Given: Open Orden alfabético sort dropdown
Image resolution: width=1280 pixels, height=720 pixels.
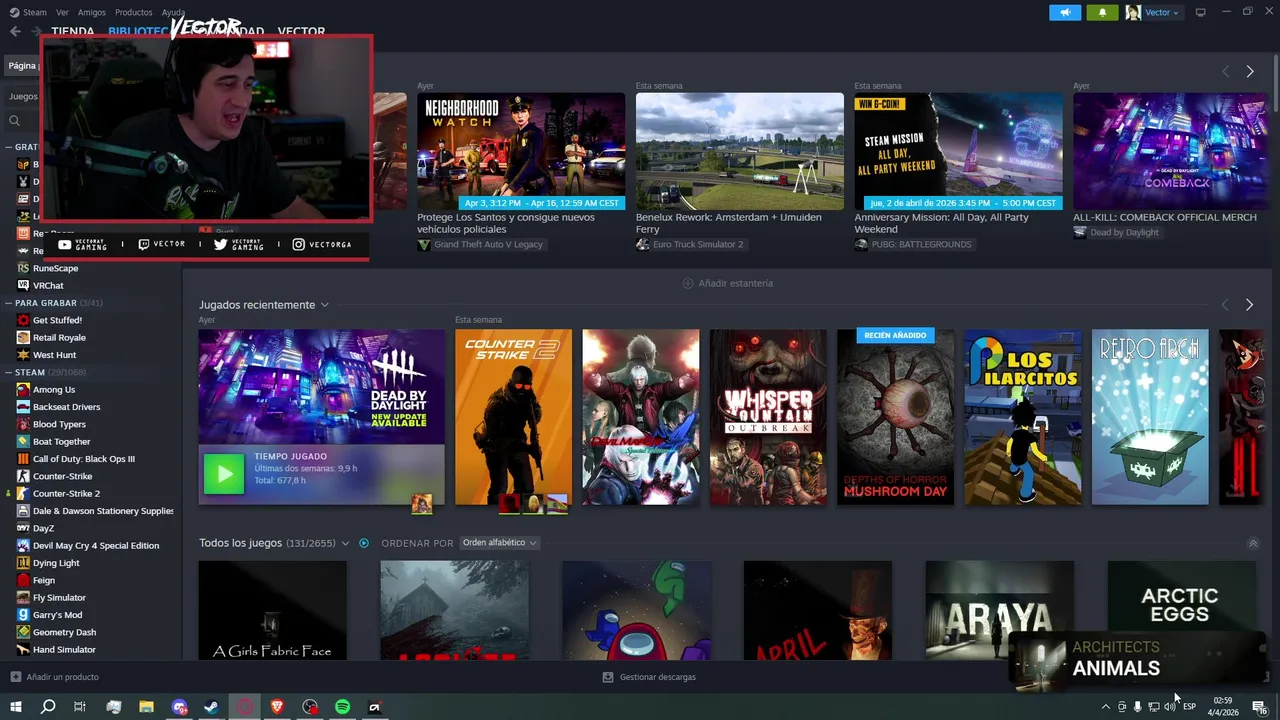Looking at the screenshot, I should point(499,543).
